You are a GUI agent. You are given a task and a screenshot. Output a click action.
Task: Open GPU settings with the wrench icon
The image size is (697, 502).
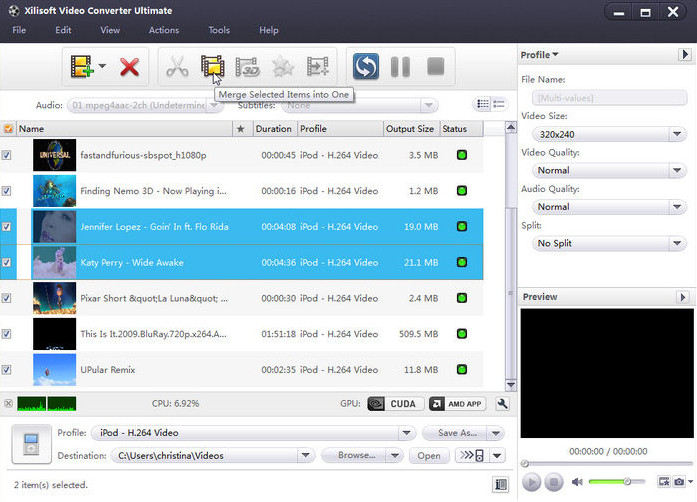[502, 404]
